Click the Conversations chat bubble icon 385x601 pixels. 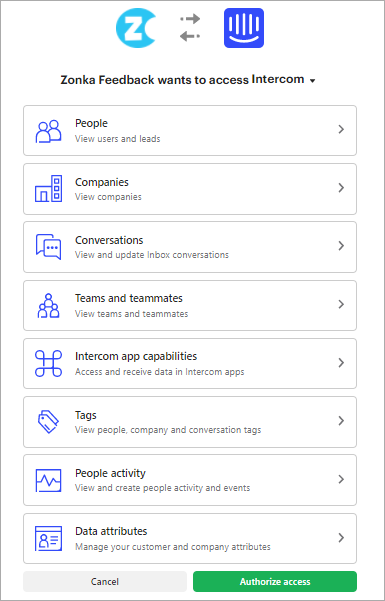click(x=48, y=247)
